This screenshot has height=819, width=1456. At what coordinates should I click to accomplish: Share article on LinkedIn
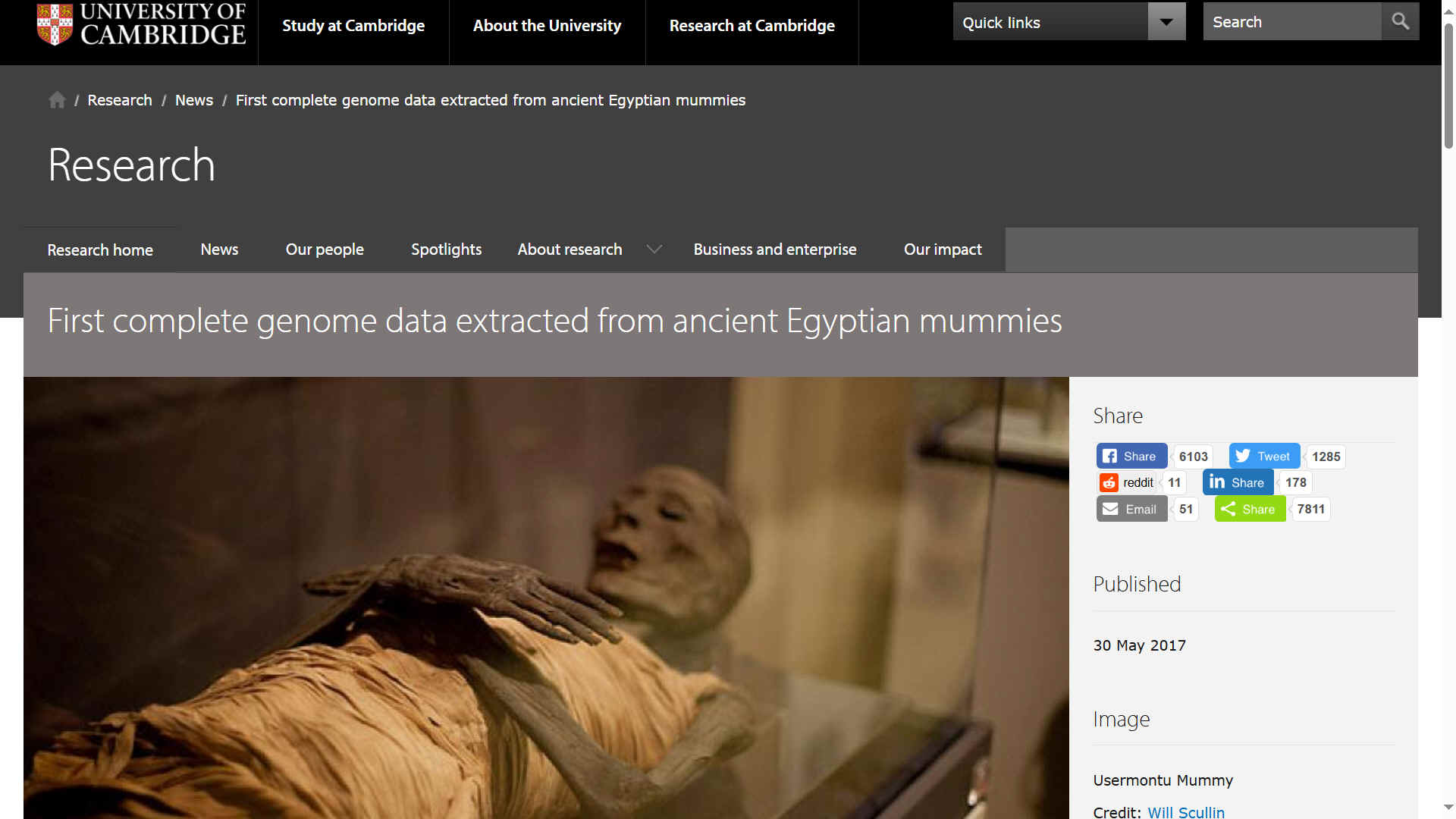pos(1238,482)
